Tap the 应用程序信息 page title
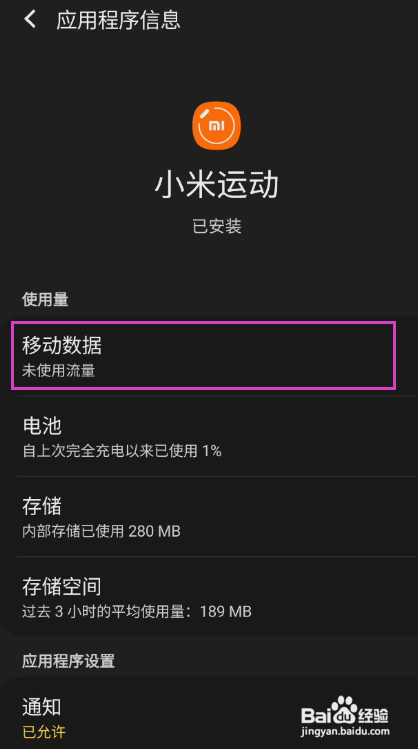This screenshot has width=418, height=749. 118,20
